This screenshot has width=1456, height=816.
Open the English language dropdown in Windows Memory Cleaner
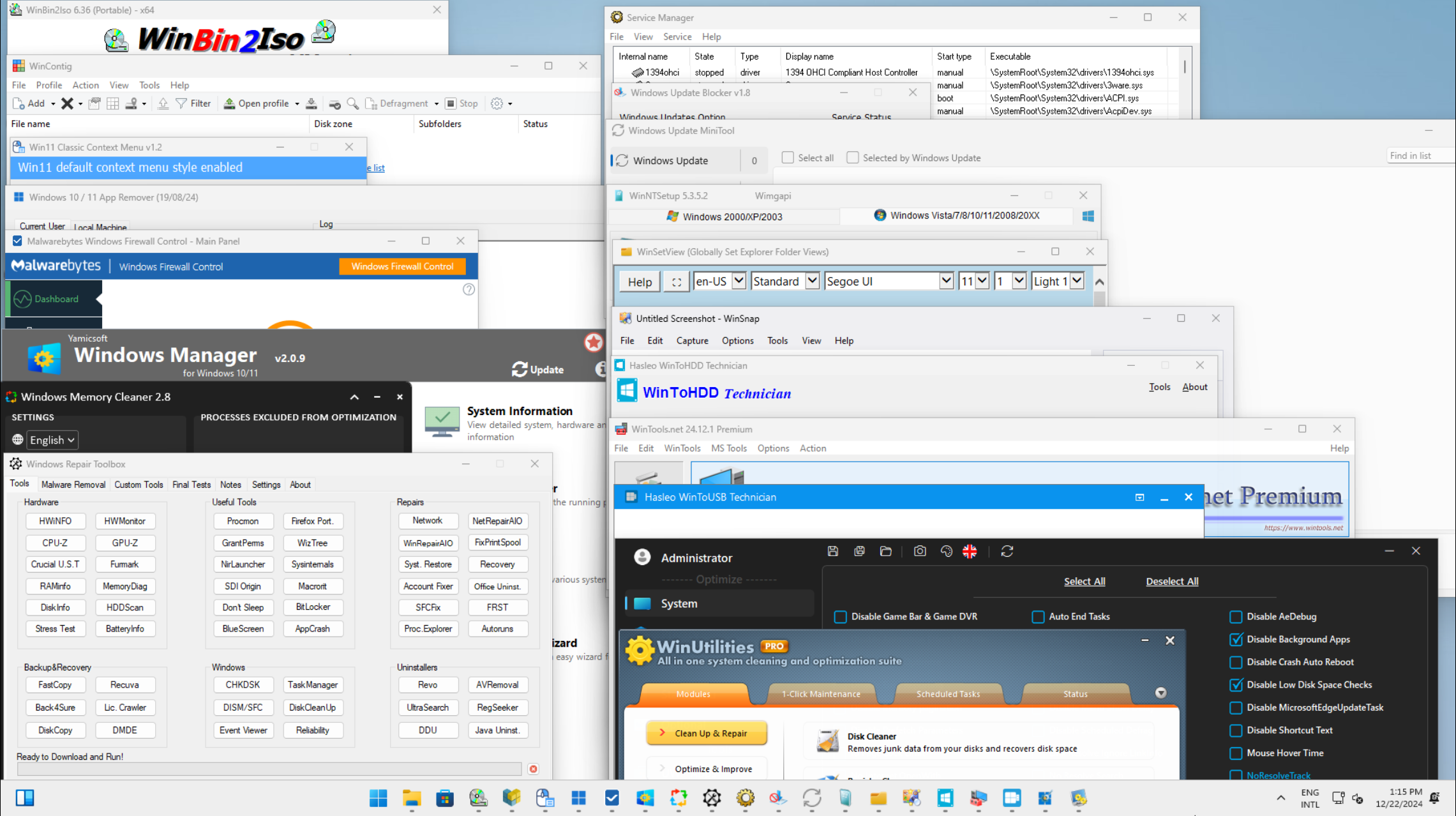click(x=52, y=440)
